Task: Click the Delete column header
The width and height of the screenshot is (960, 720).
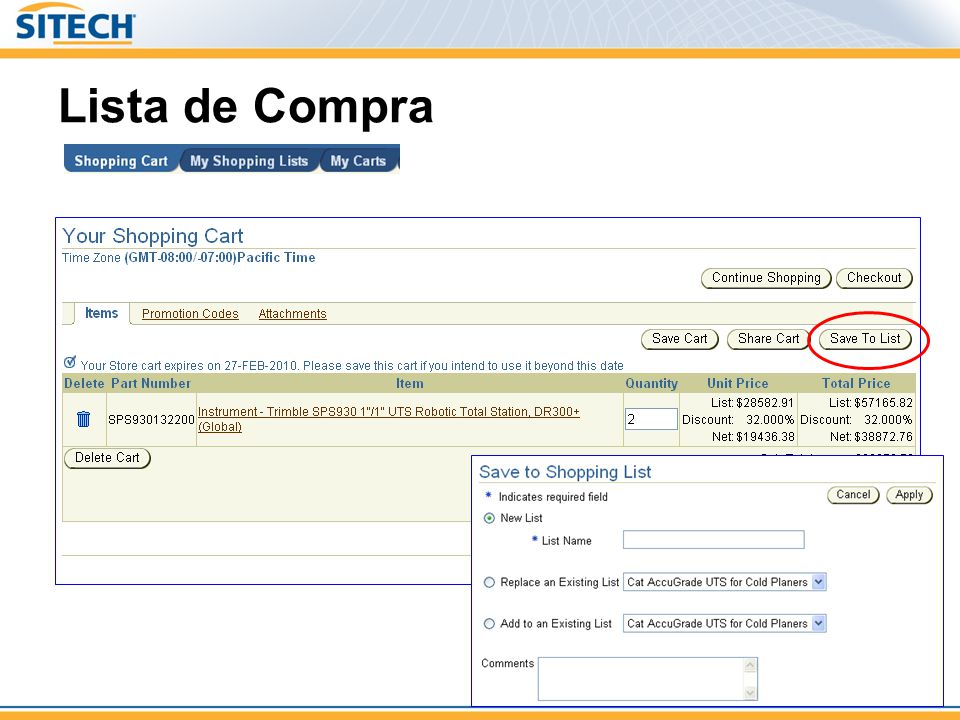Action: point(84,383)
